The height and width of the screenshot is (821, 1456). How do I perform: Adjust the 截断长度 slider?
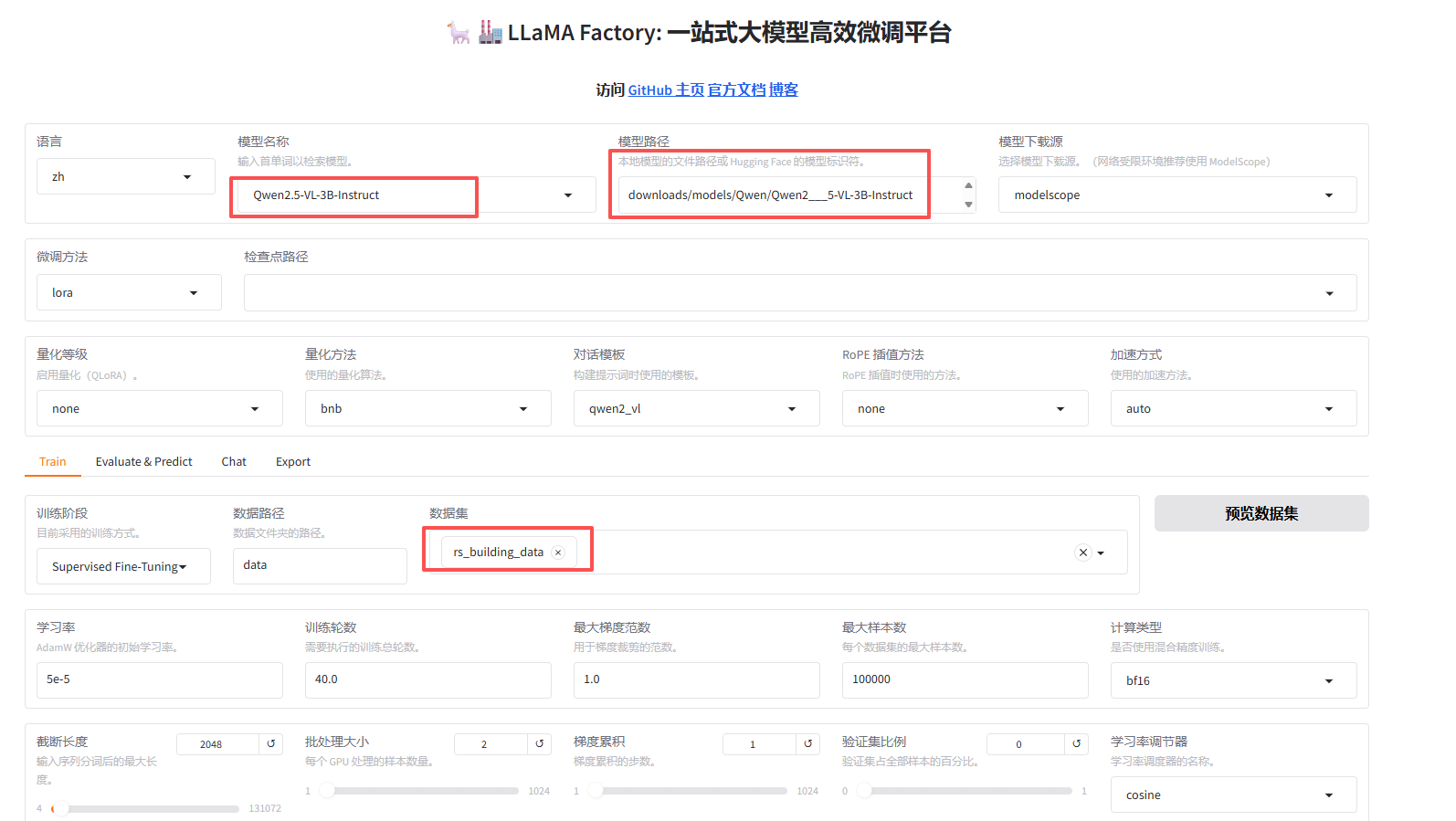point(146,809)
